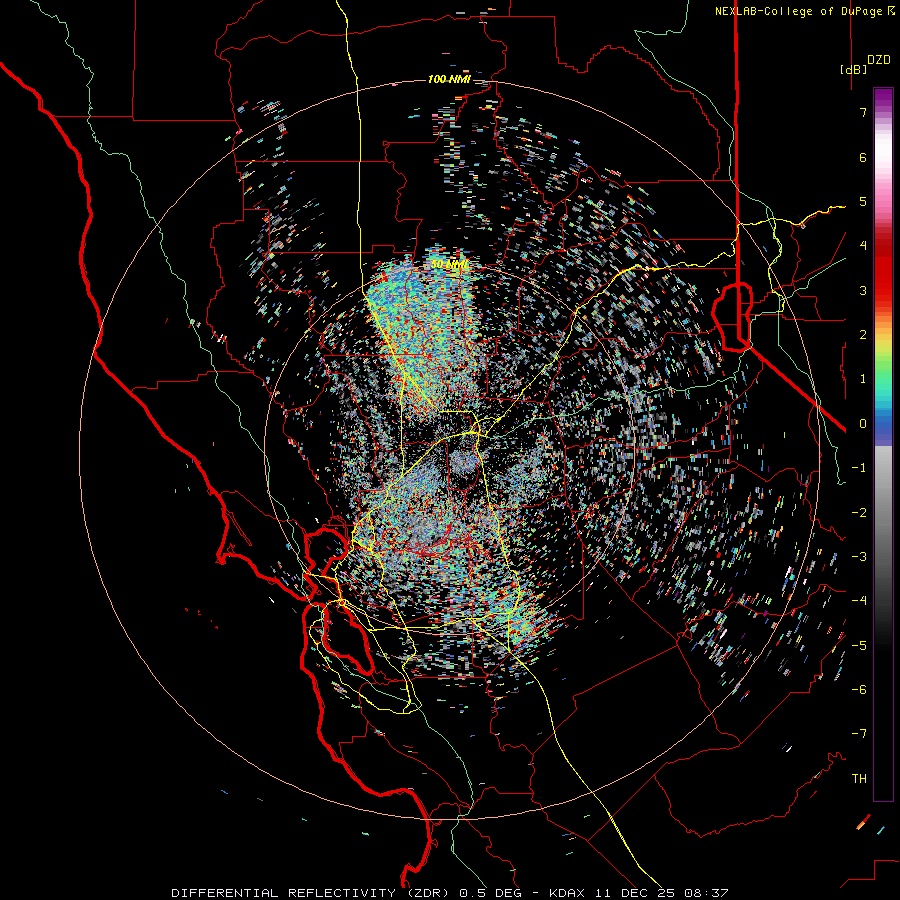The height and width of the screenshot is (900, 900).
Task: Select the 3 value on the color scale
Action: coord(863,290)
